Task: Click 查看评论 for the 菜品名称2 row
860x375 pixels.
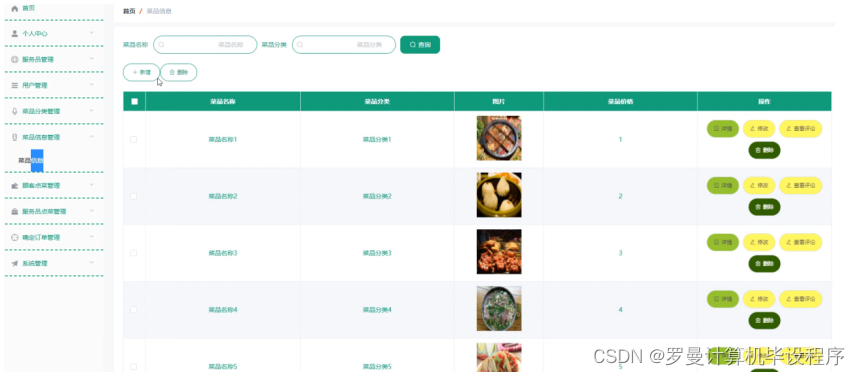Action: click(801, 186)
